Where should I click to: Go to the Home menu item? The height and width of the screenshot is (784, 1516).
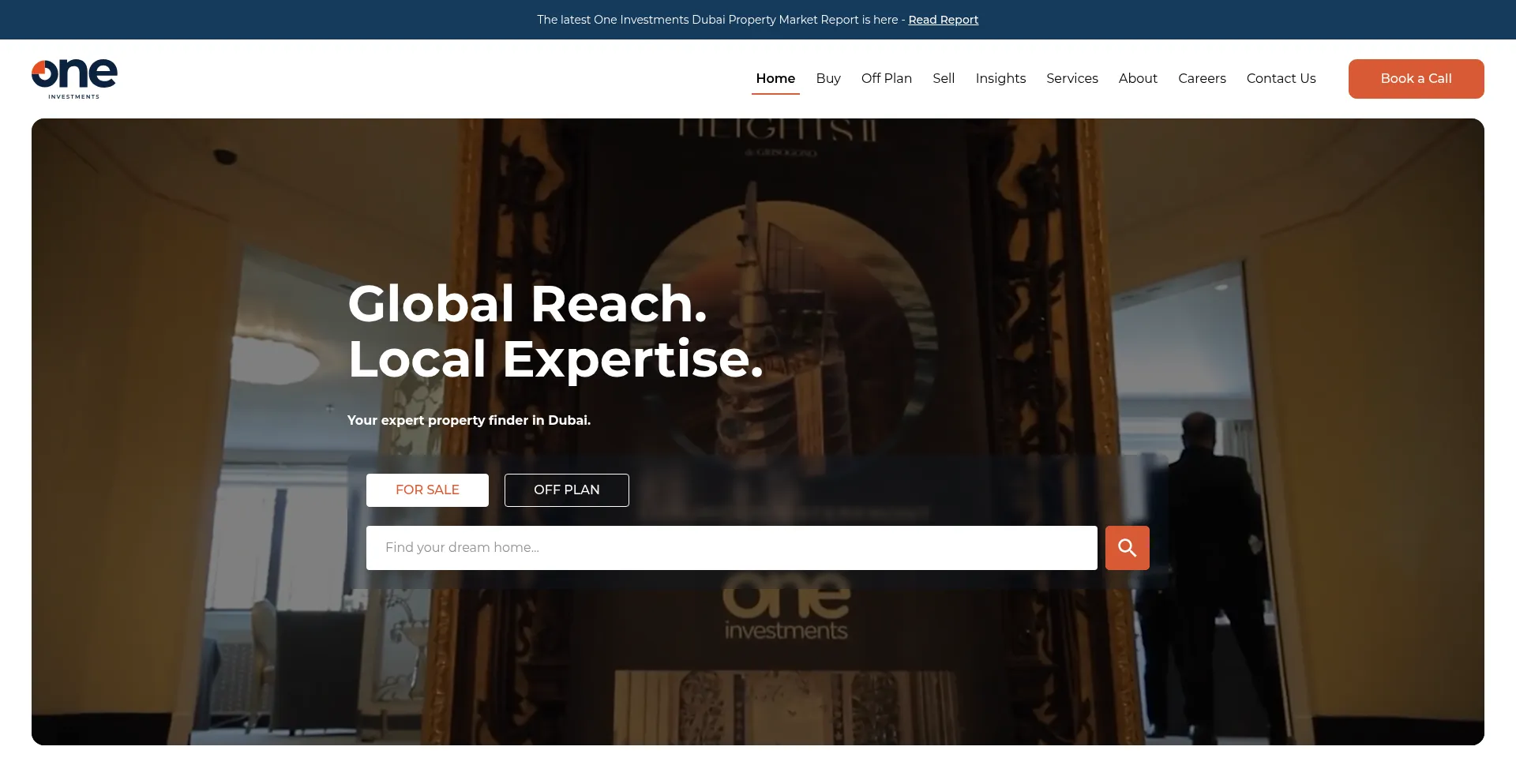click(775, 78)
